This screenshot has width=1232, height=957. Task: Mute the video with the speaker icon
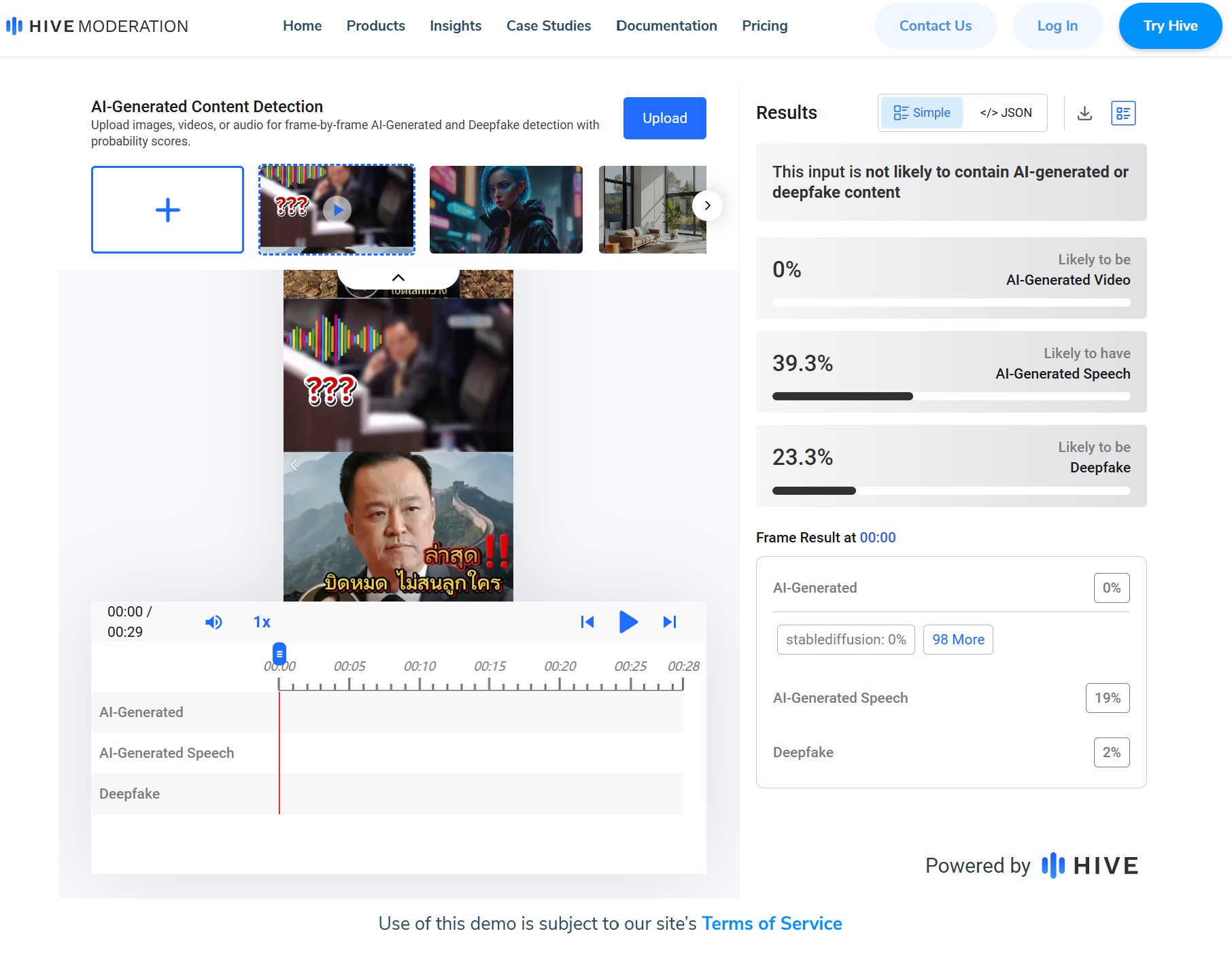pos(213,622)
